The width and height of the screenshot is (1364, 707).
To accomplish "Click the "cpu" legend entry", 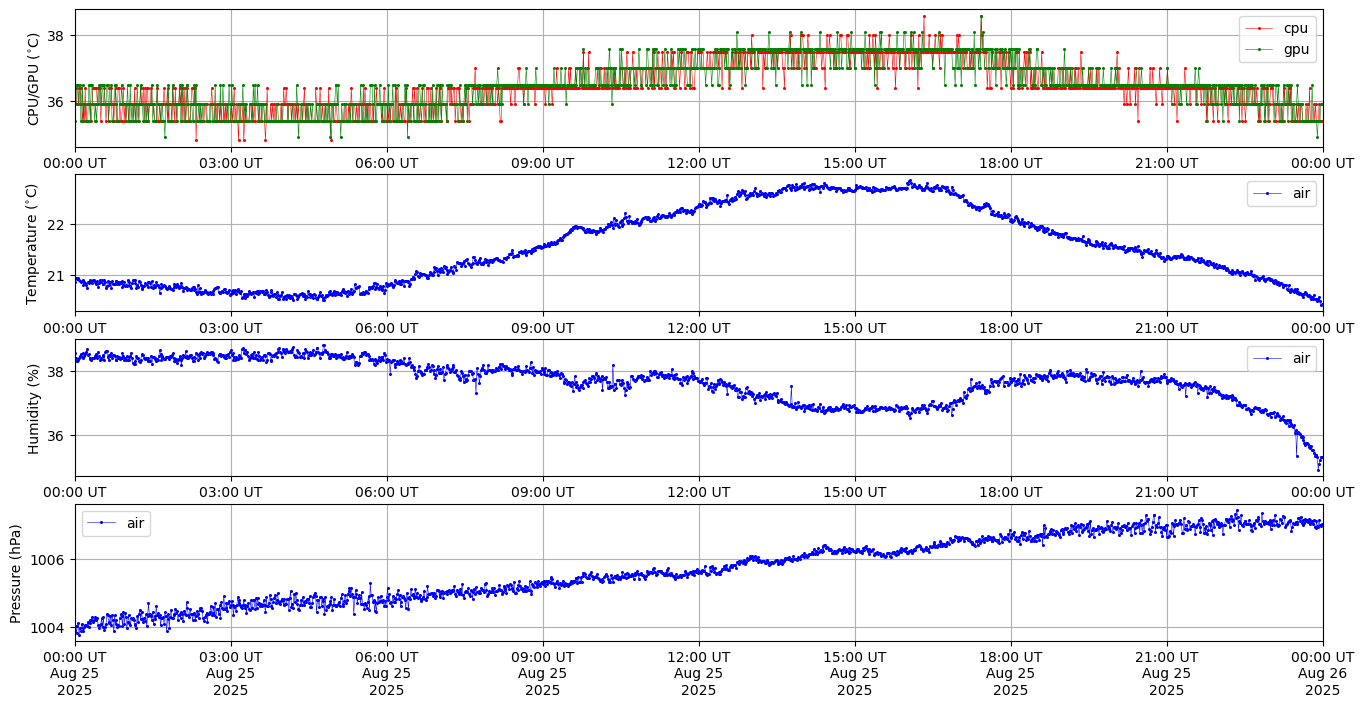I will point(1277,29).
